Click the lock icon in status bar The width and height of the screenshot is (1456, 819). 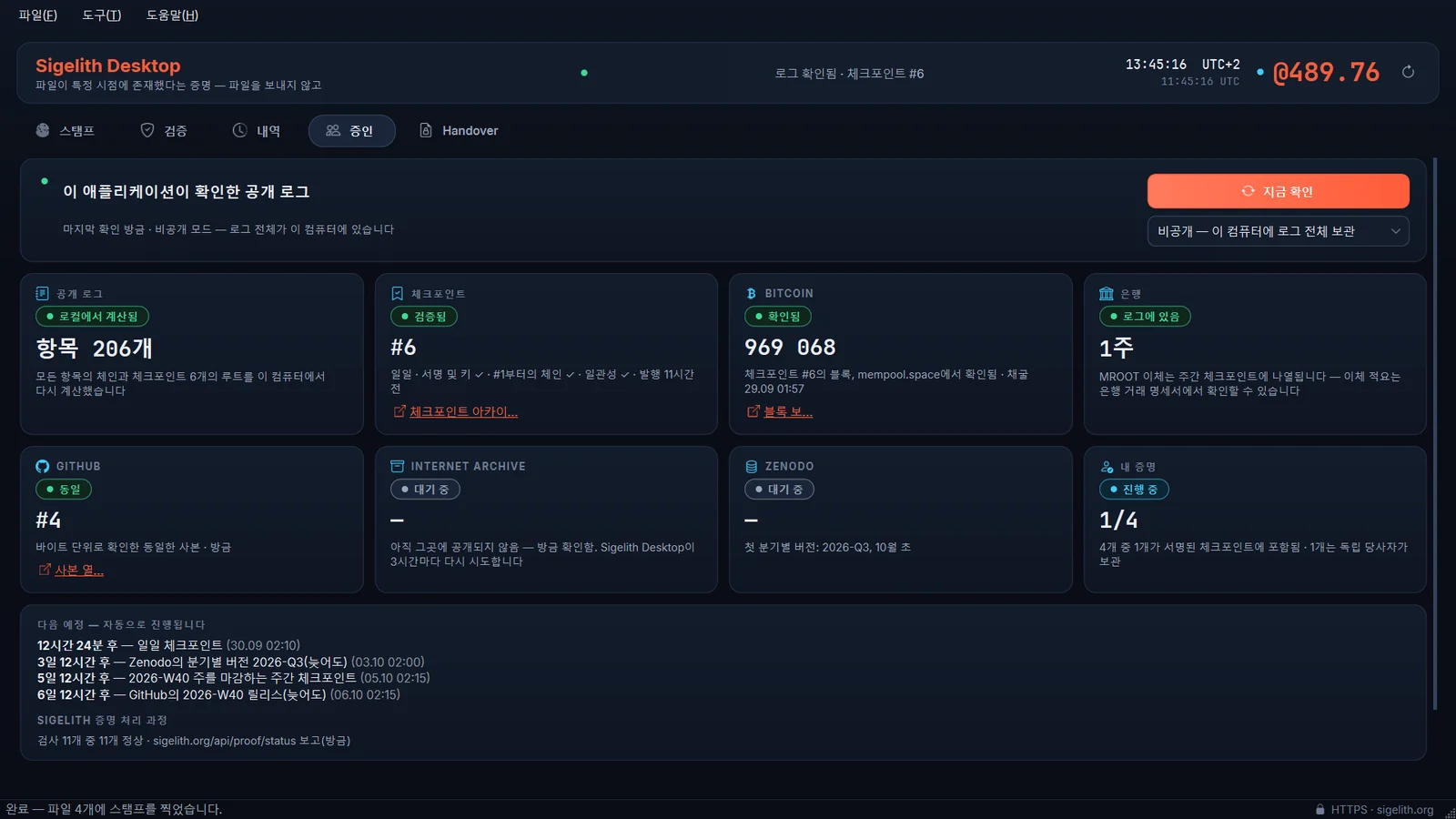coord(1320,810)
